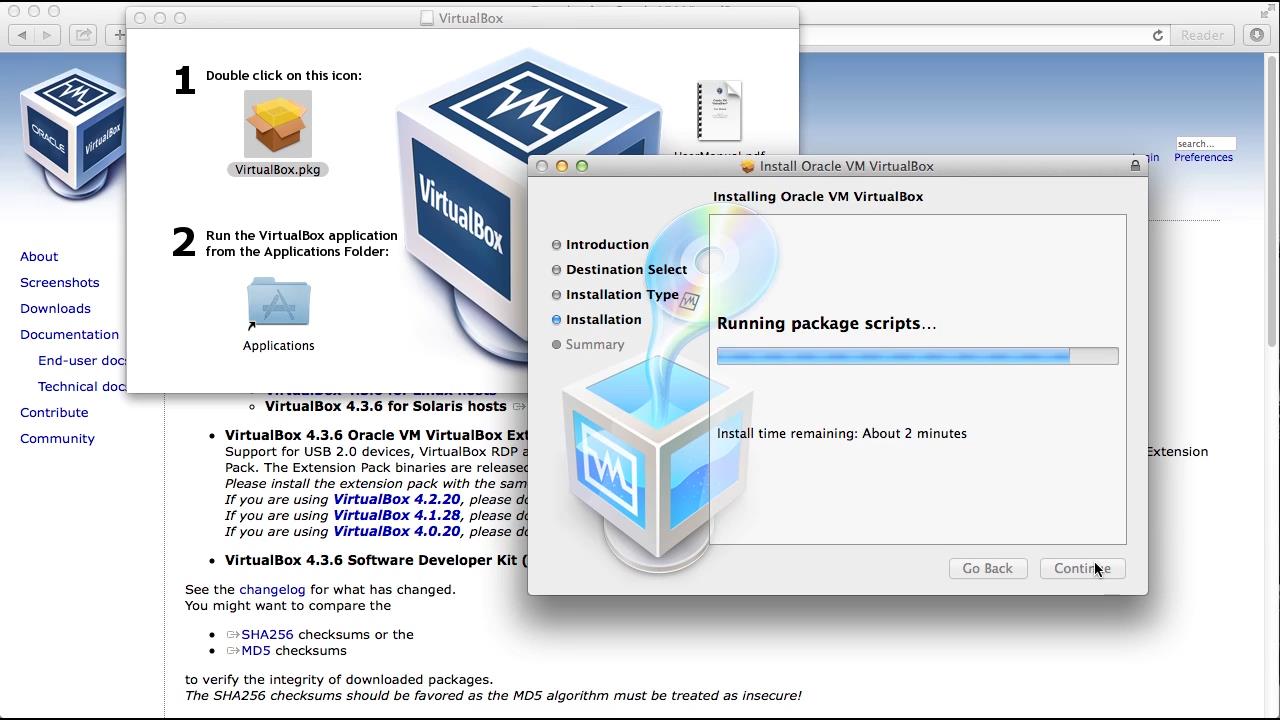Minimize the Install Oracle VM VirtualBox window

click(x=562, y=166)
